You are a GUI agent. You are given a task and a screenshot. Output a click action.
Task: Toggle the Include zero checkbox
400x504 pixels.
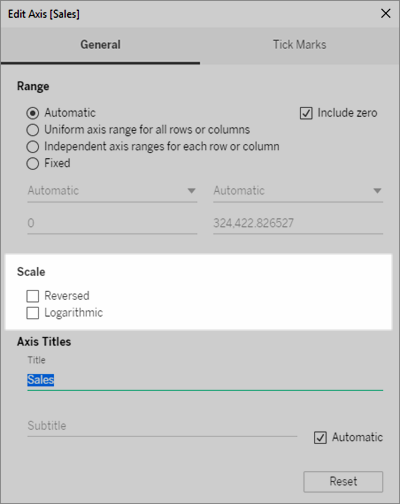[x=306, y=113]
